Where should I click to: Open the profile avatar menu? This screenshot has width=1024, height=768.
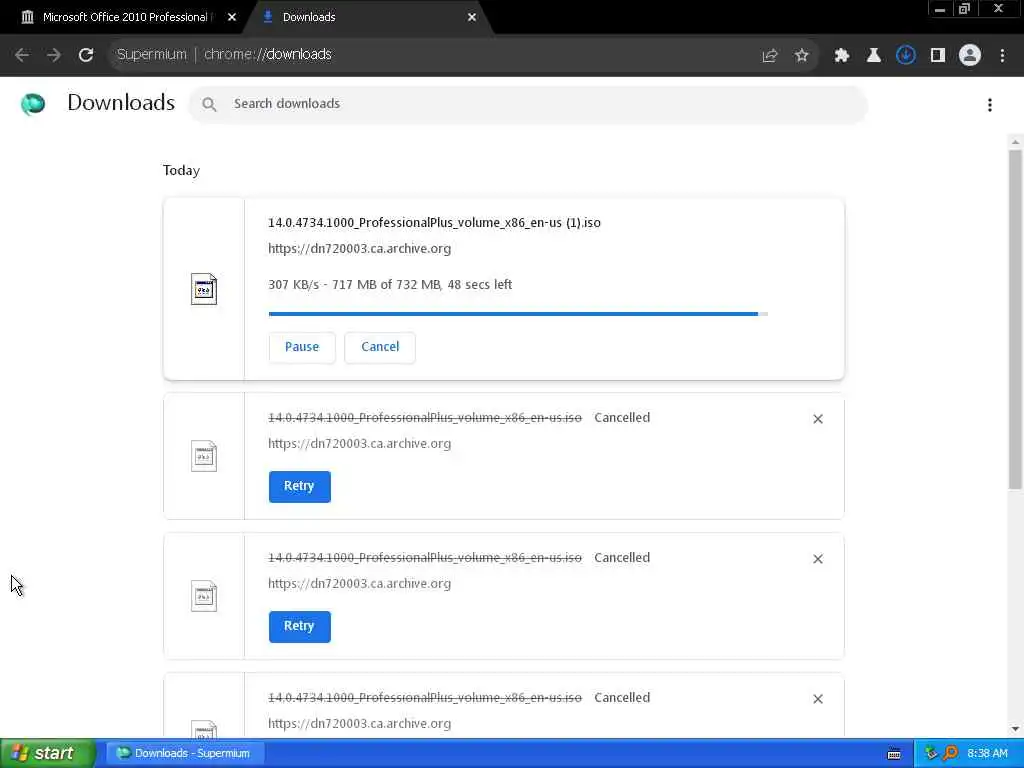tap(970, 56)
